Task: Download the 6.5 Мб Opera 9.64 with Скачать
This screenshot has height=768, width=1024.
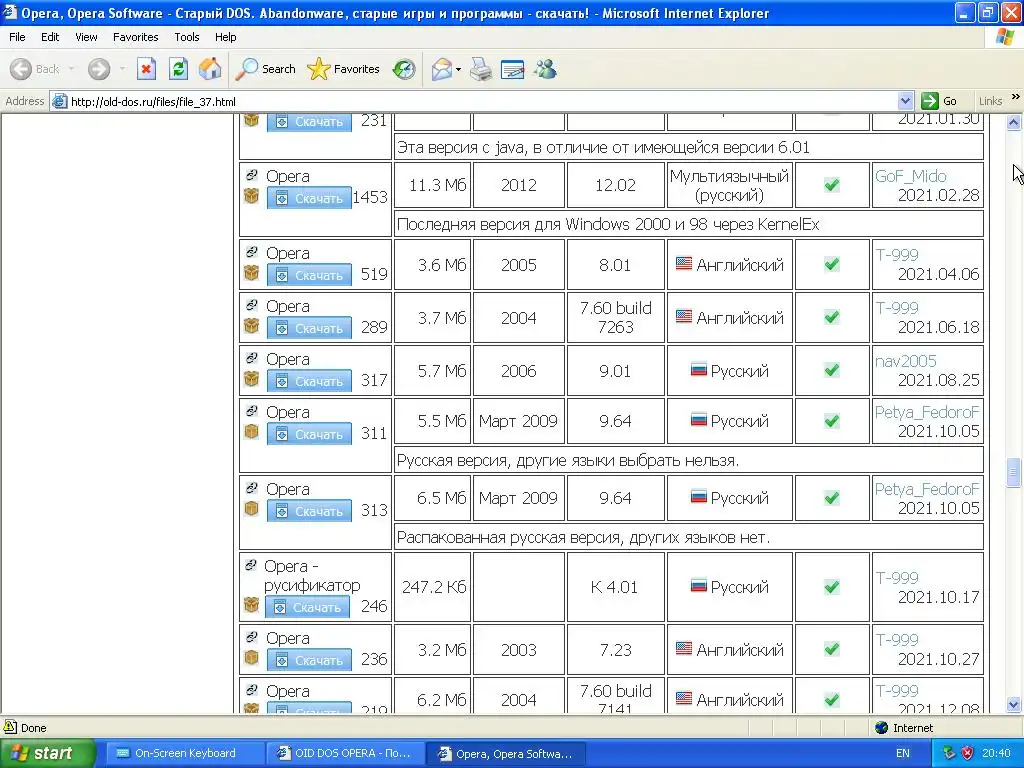Action: [x=309, y=511]
